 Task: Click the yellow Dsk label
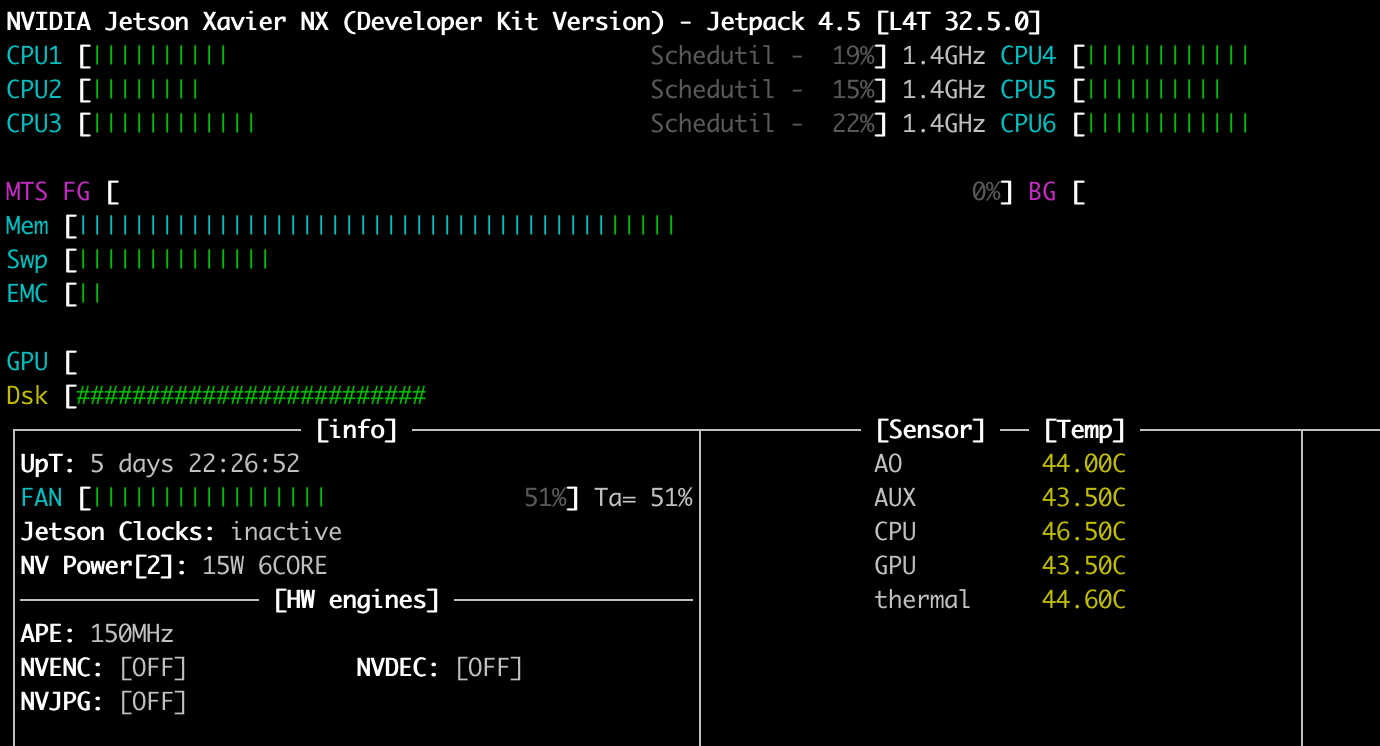tap(27, 396)
